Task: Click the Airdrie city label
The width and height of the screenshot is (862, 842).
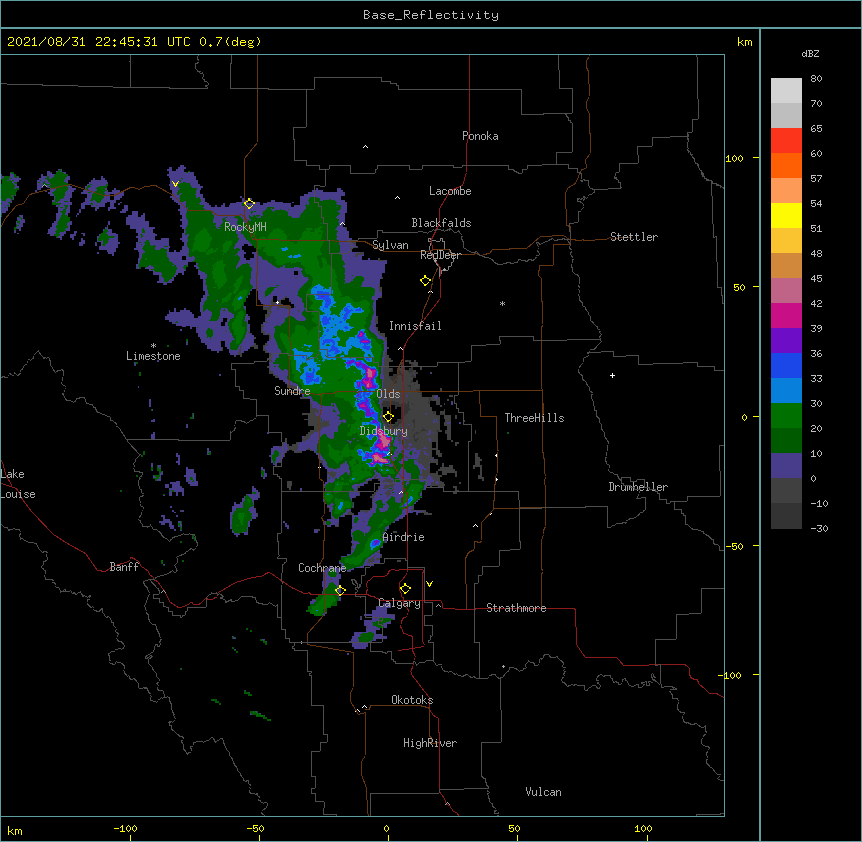Action: tap(404, 537)
